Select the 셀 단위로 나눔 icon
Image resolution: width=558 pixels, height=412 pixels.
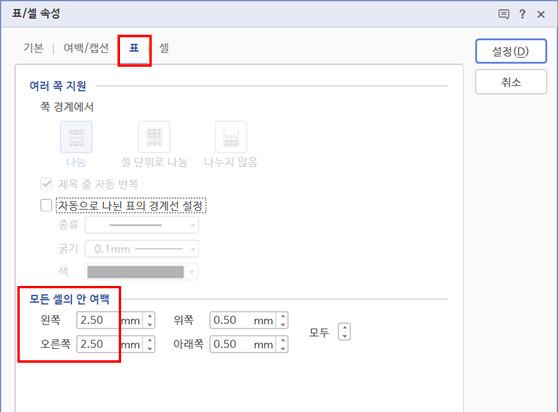pyautogui.click(x=154, y=137)
